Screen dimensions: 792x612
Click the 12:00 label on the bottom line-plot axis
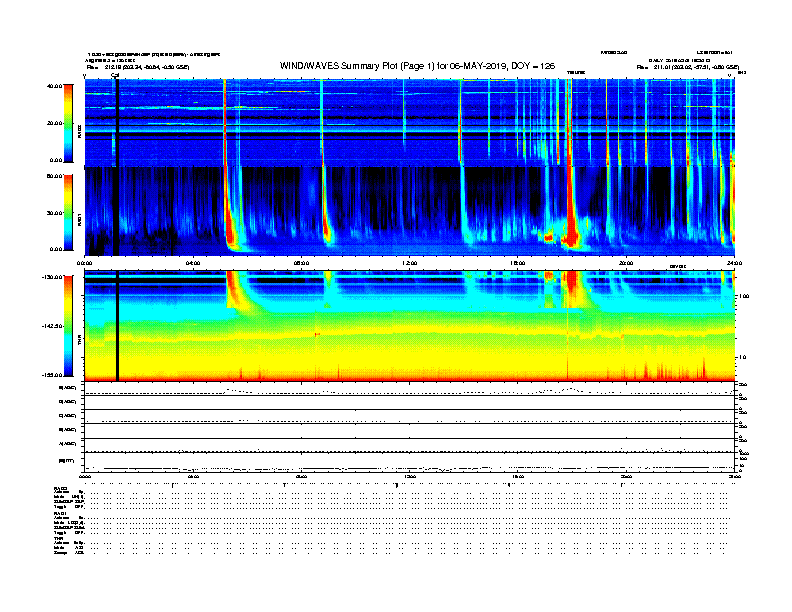pos(409,476)
